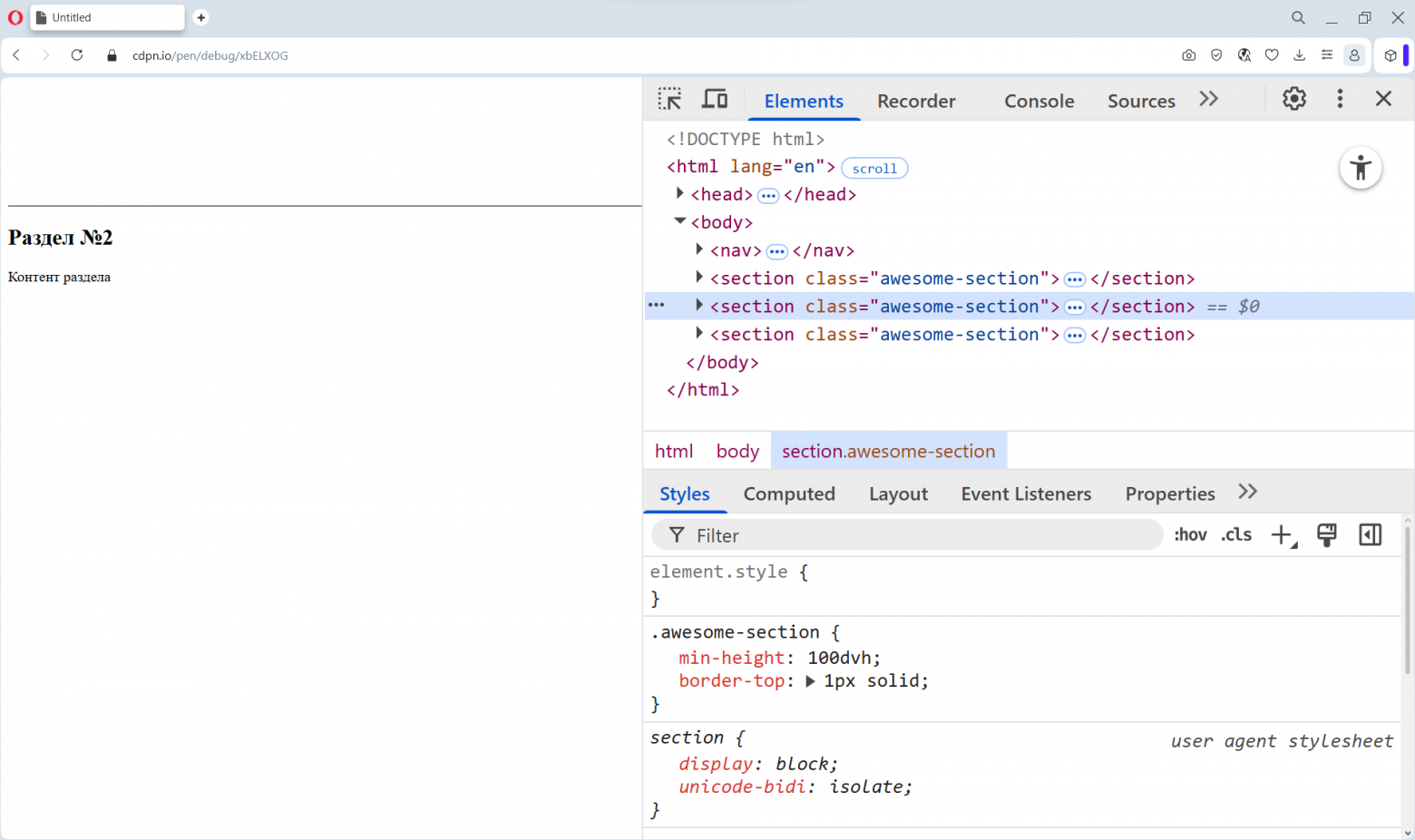
Task: Collapse the body element node
Action: pos(680,221)
